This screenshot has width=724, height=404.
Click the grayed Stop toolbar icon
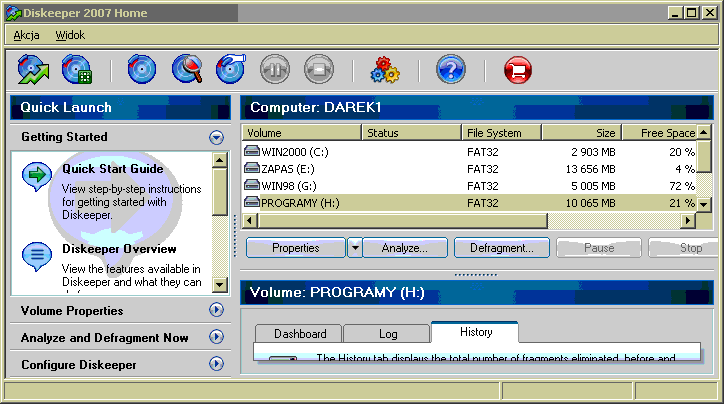[319, 70]
